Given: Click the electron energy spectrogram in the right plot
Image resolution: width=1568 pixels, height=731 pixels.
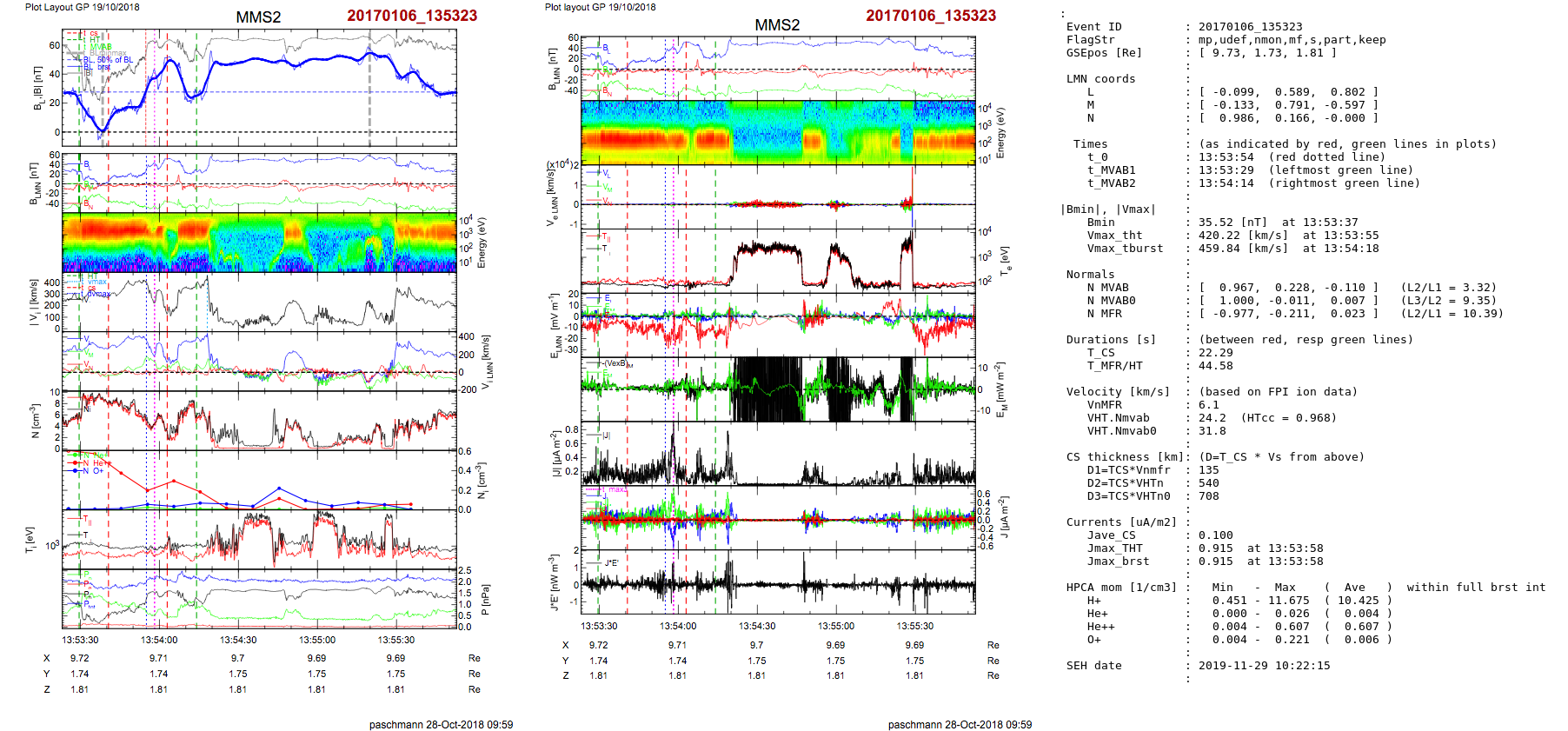Looking at the screenshot, I should click(778, 132).
